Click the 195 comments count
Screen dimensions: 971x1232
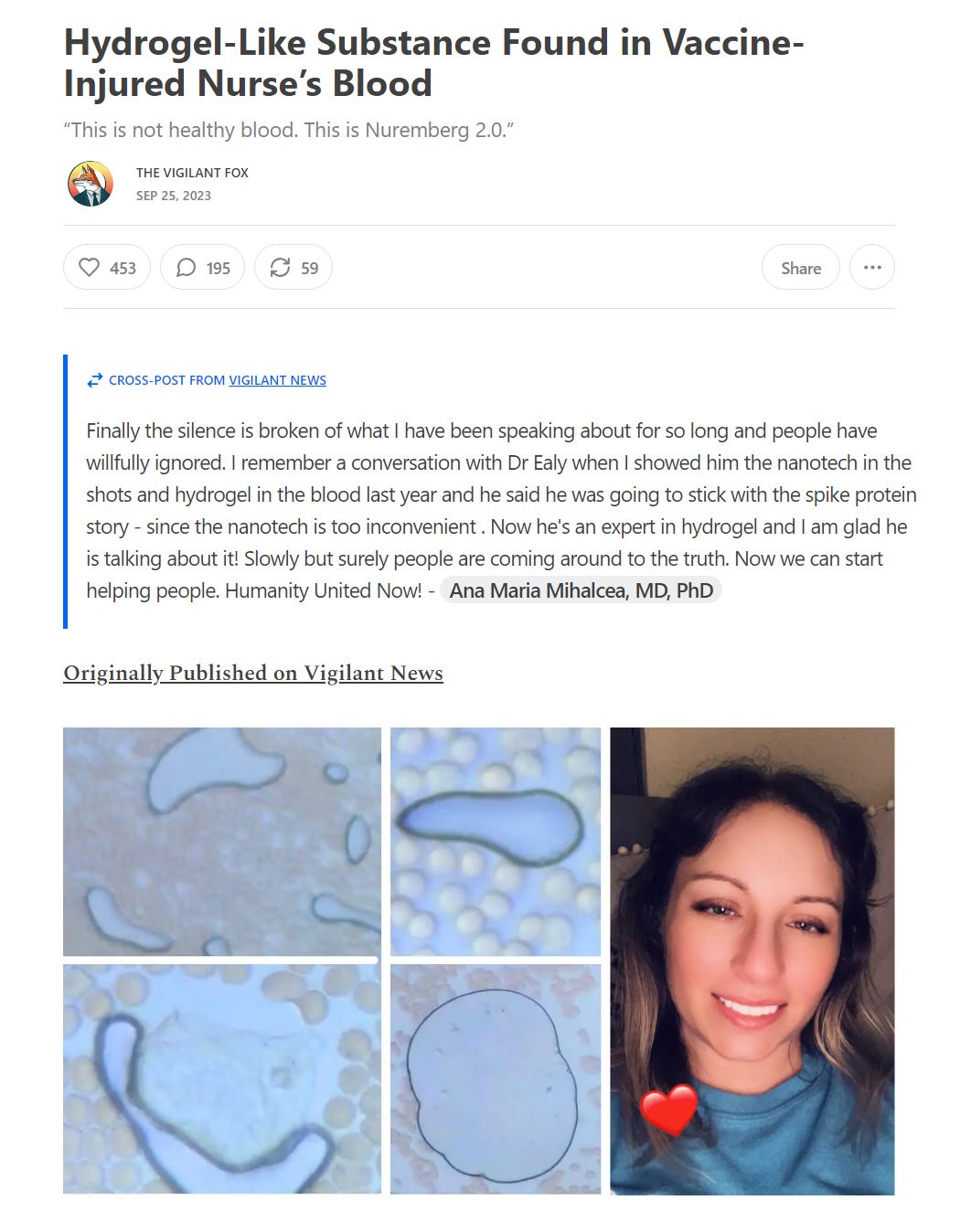(x=218, y=268)
